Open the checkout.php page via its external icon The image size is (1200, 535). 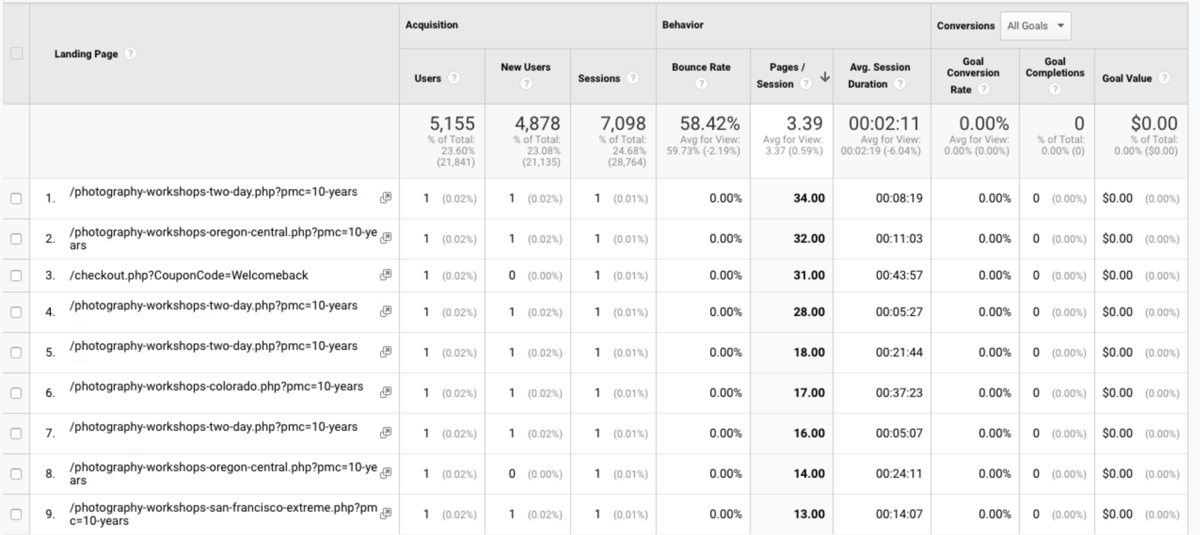385,275
